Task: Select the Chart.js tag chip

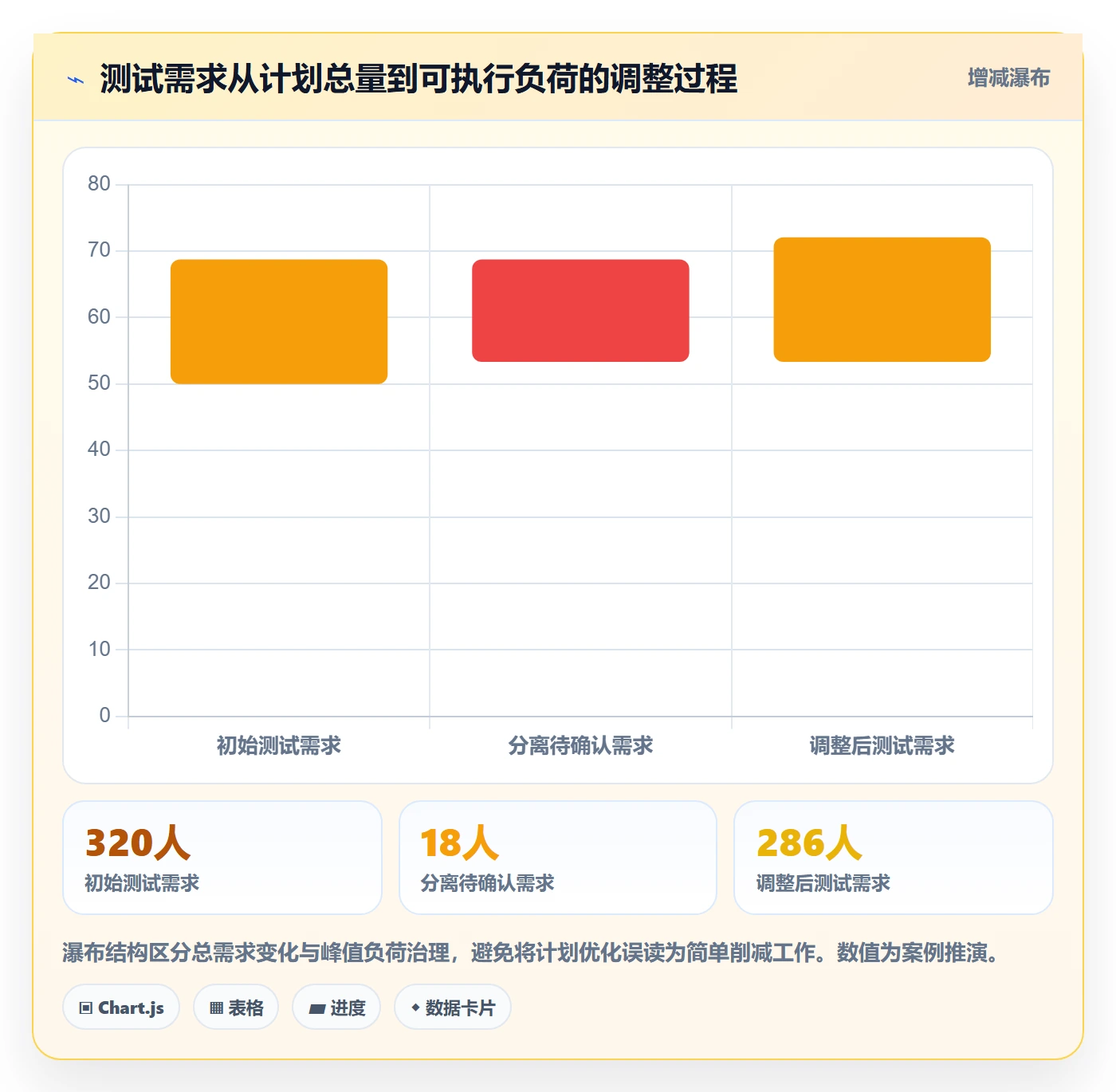Action: pos(121,1008)
